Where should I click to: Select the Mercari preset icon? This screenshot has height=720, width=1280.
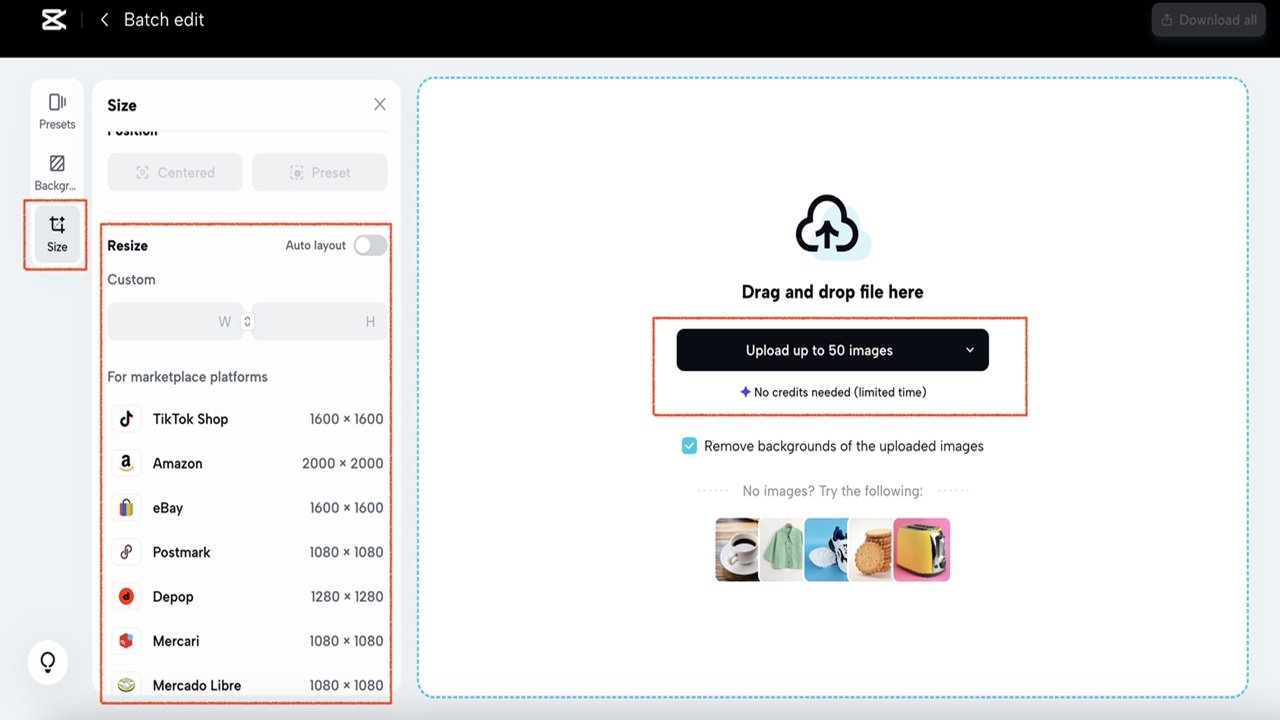coord(126,640)
